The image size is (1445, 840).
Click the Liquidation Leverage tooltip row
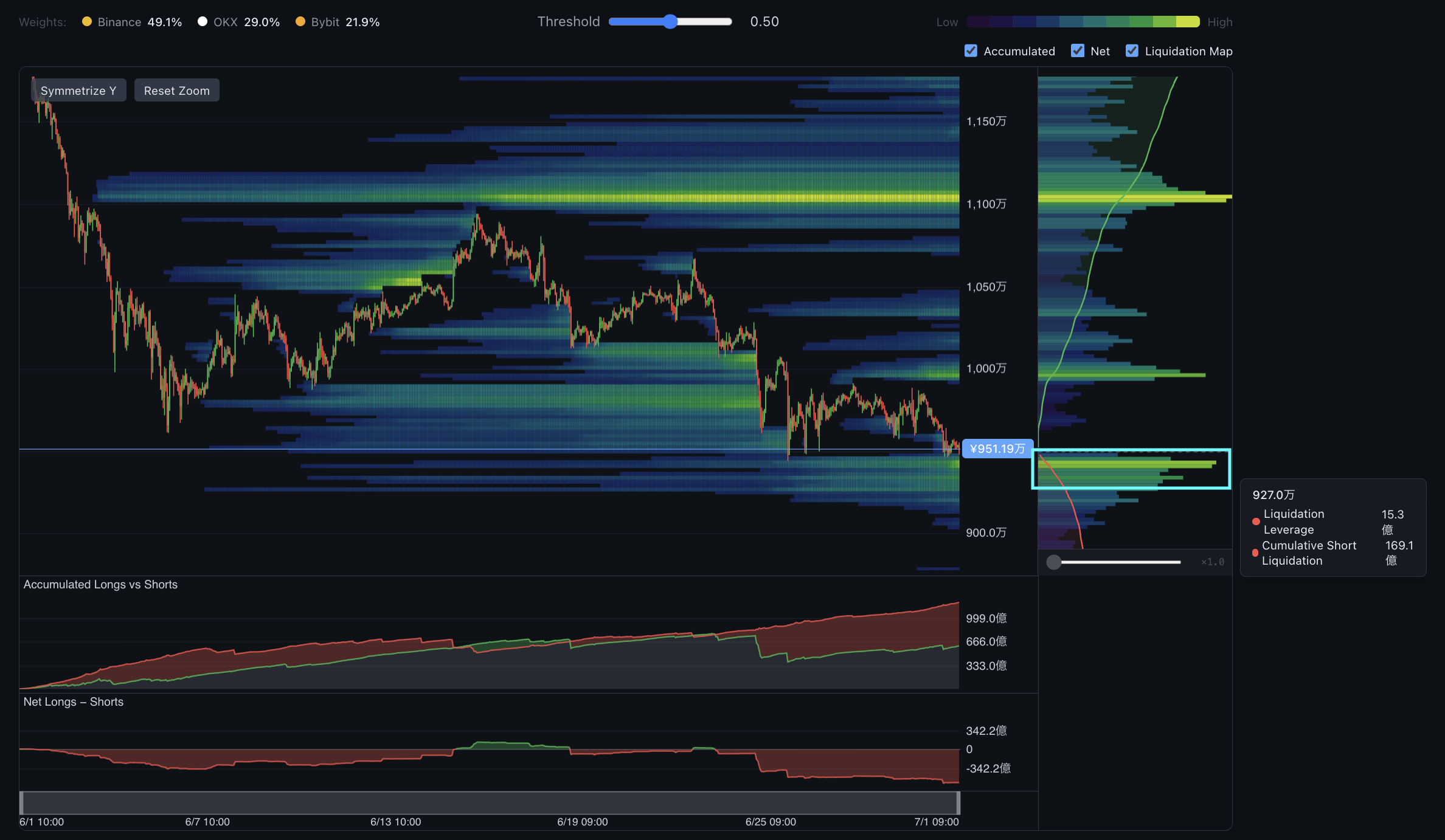coord(1332,522)
